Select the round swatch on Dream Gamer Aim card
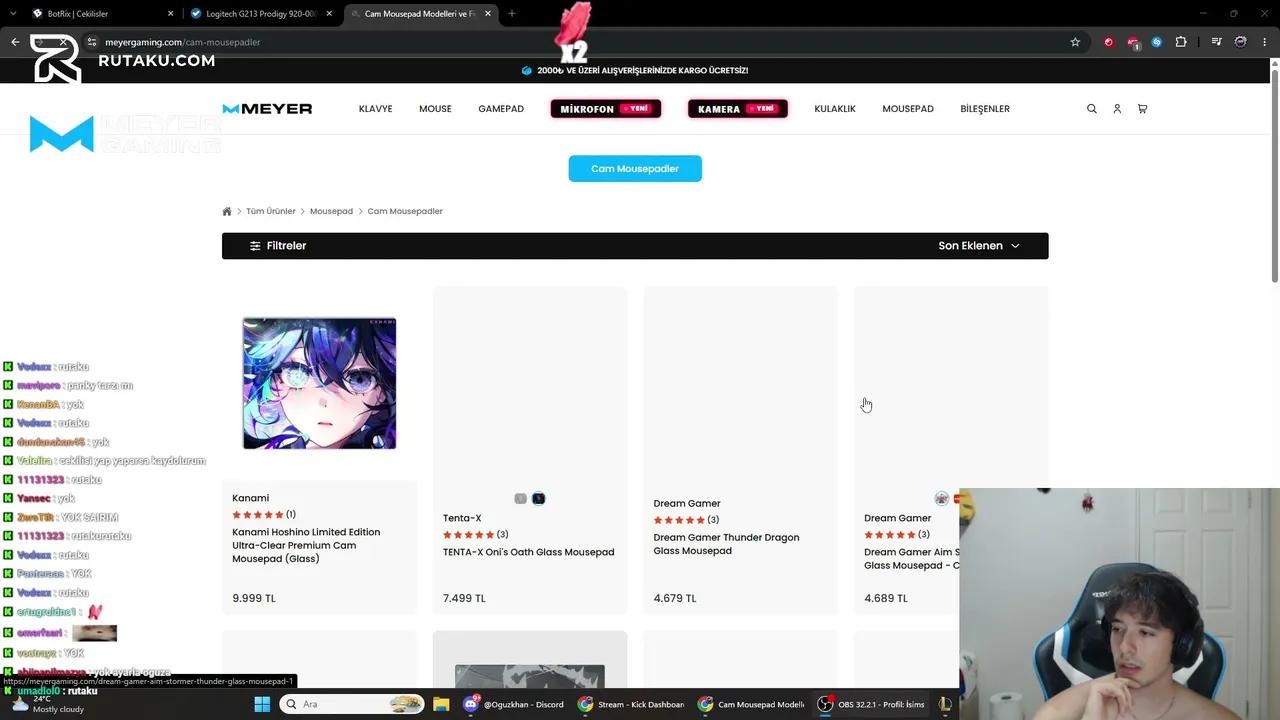Viewport: 1280px width, 720px height. tap(941, 499)
